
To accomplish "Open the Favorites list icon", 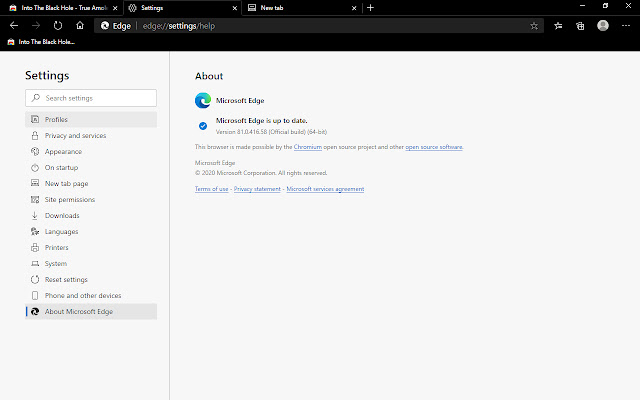I will [559, 25].
